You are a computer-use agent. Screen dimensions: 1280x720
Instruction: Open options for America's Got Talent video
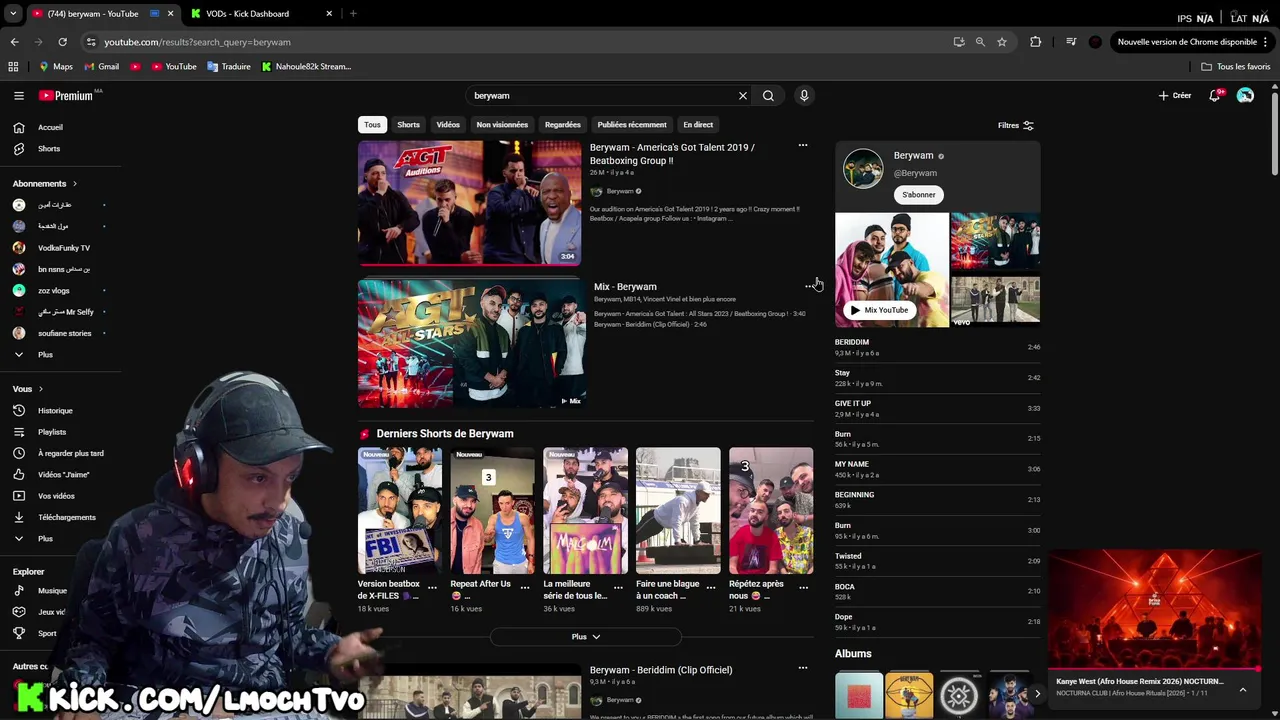[802, 146]
